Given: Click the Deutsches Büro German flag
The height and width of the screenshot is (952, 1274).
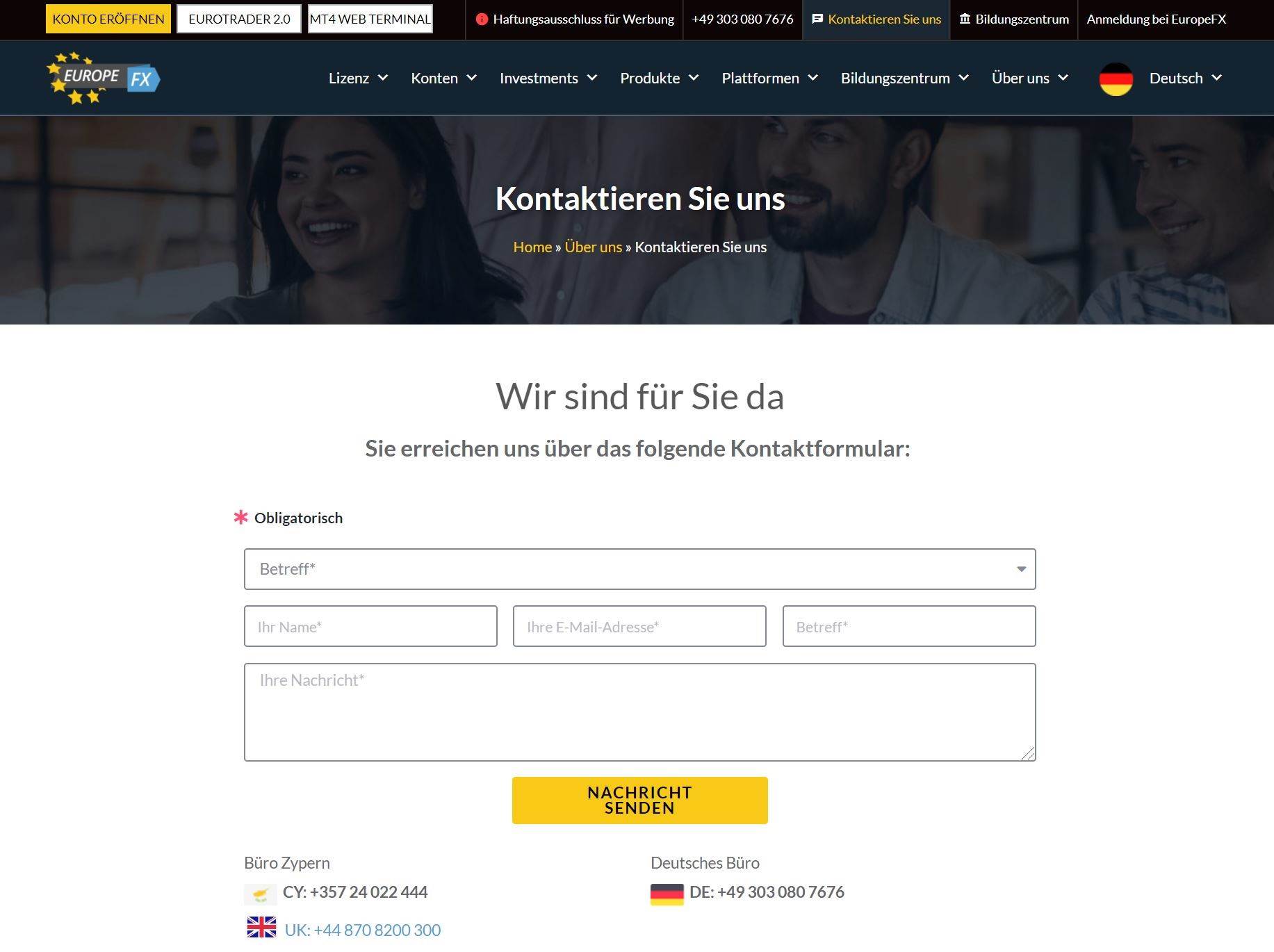Looking at the screenshot, I should tap(667, 894).
